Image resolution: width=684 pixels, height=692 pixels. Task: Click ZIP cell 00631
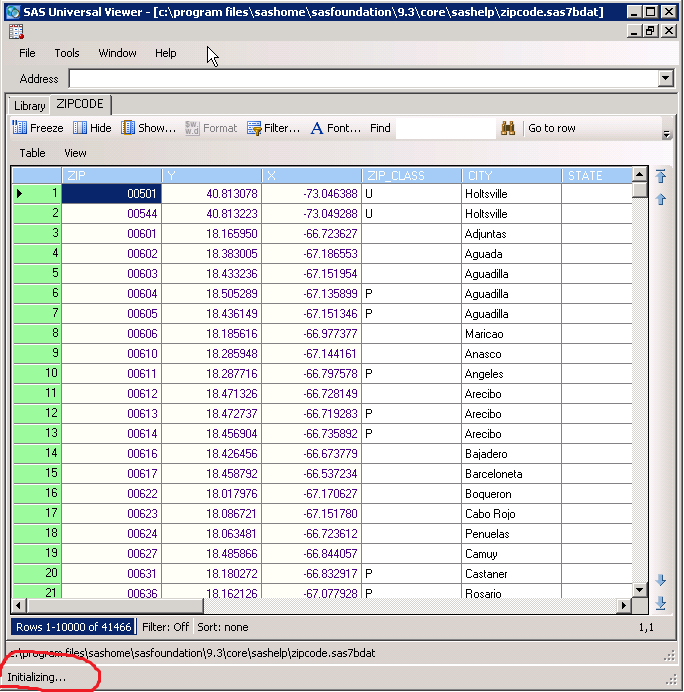112,573
